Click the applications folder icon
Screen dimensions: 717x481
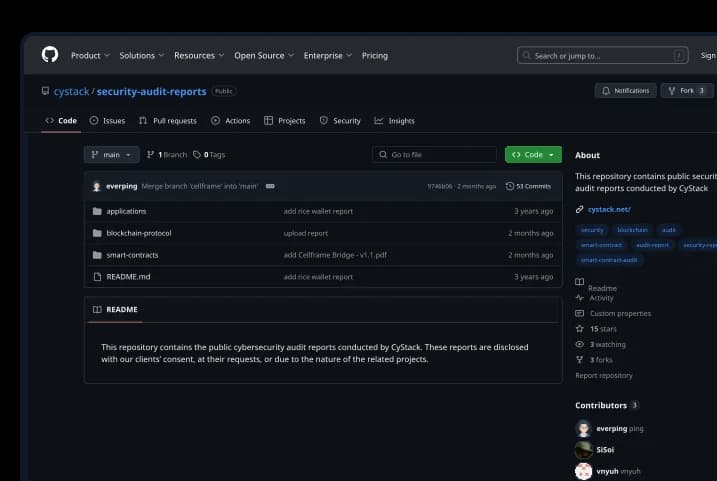[x=97, y=211]
